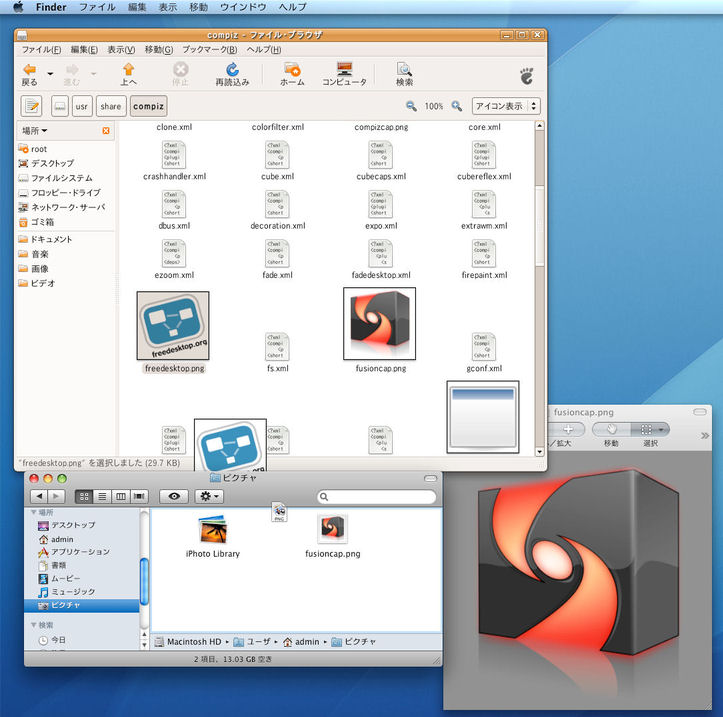Click file browser vertical scrollbar down arrow
The image size is (723, 717).
(539, 452)
